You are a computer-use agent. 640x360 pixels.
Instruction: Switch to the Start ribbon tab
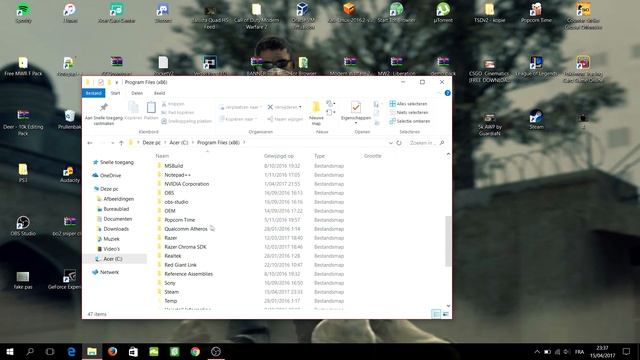tap(116, 93)
